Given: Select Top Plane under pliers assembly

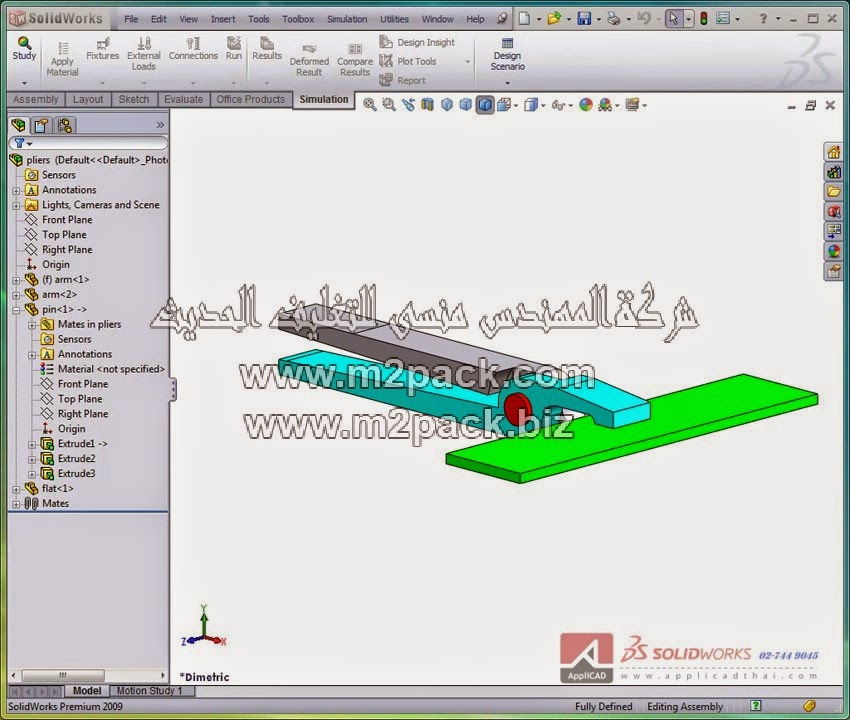Looking at the screenshot, I should point(56,235).
